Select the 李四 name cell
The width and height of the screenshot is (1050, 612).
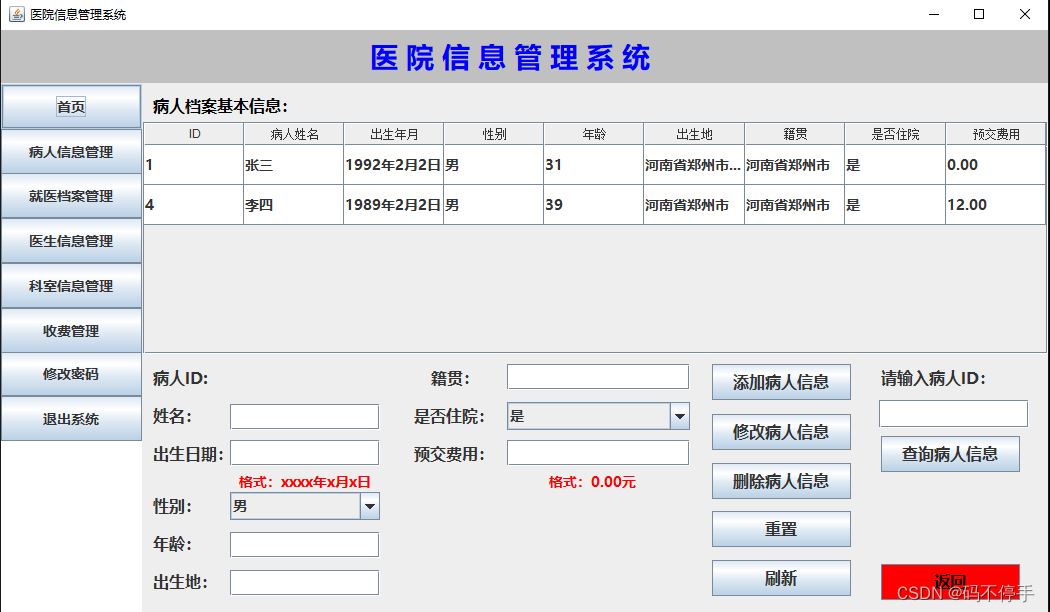[x=294, y=205]
